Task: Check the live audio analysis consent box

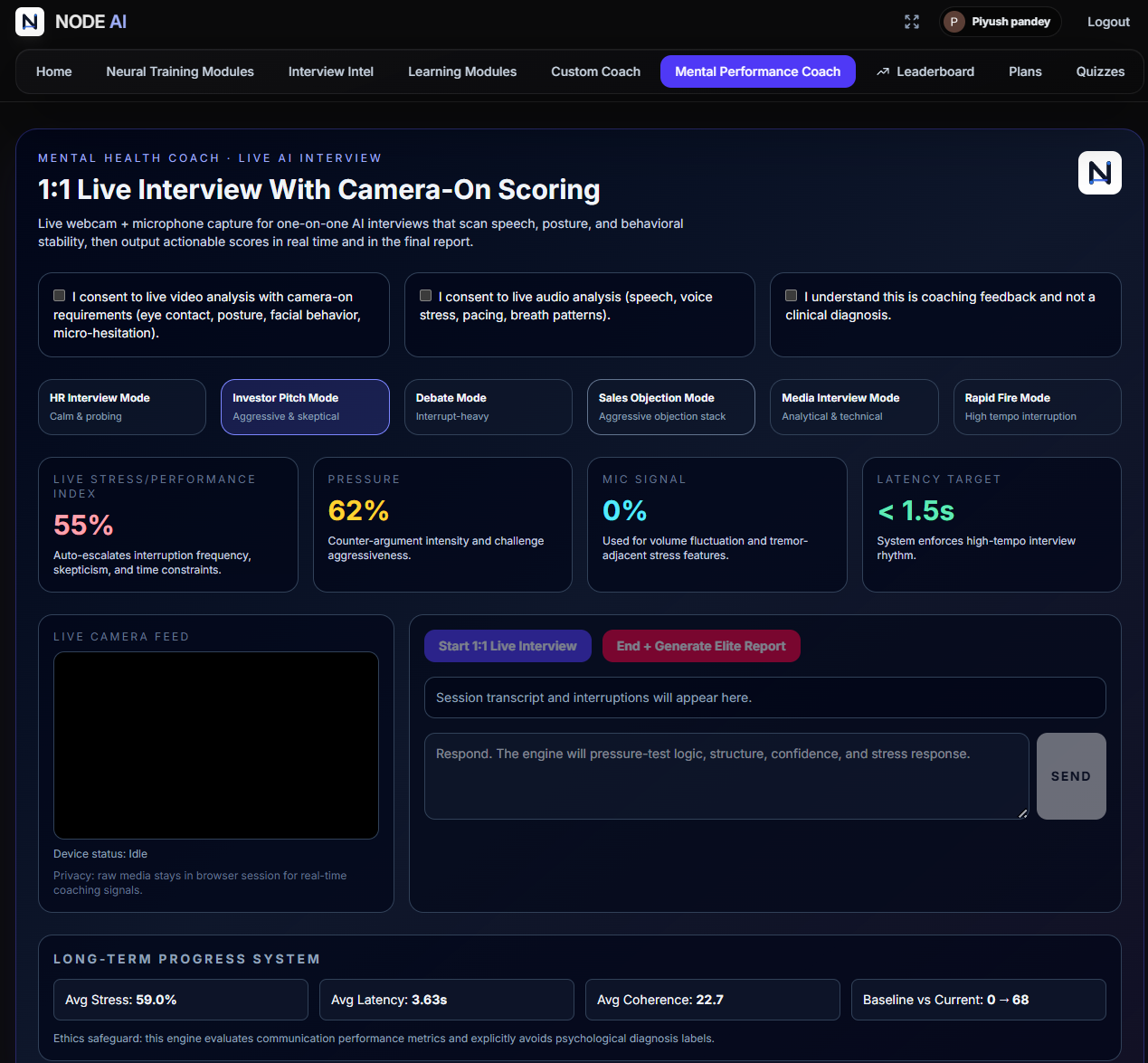Action: pos(425,294)
